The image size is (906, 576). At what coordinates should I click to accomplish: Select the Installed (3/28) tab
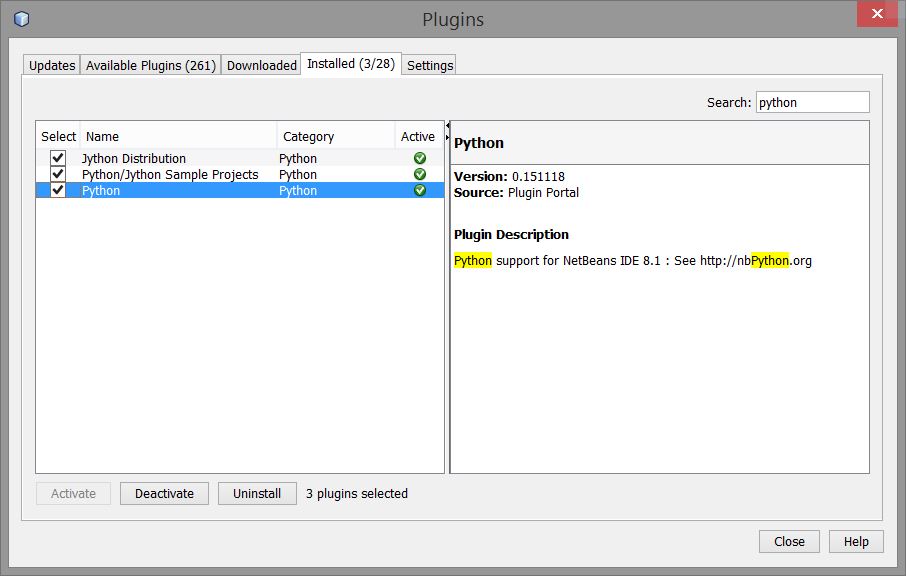351,64
